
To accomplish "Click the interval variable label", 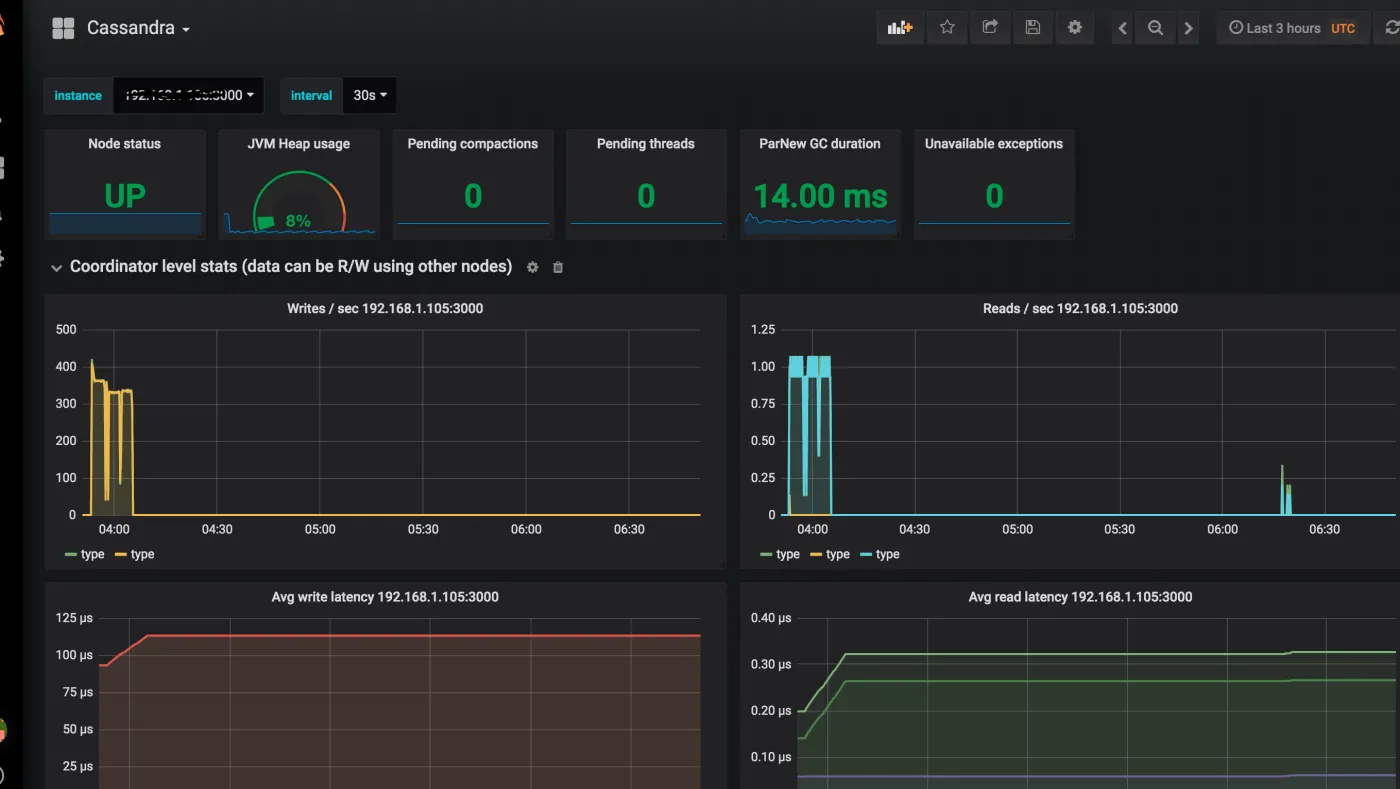I will [311, 96].
